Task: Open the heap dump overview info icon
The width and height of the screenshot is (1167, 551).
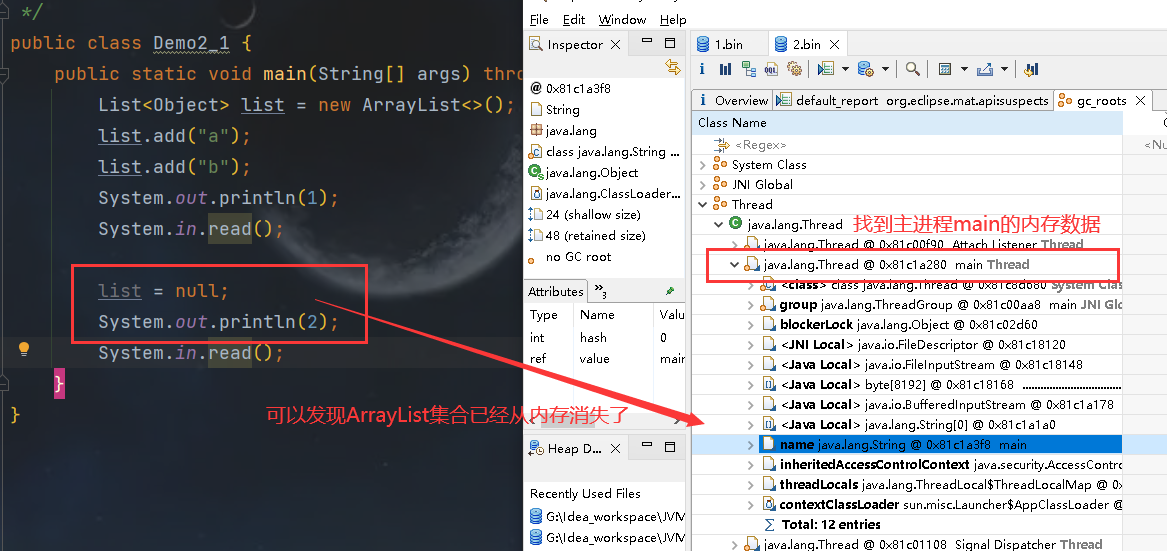Action: [x=702, y=69]
